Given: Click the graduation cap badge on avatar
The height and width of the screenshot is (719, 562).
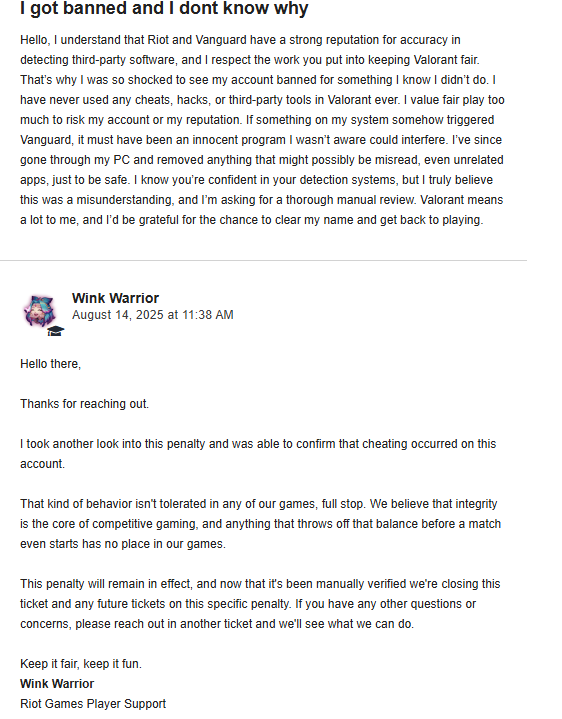Looking at the screenshot, I should click(x=55, y=331).
